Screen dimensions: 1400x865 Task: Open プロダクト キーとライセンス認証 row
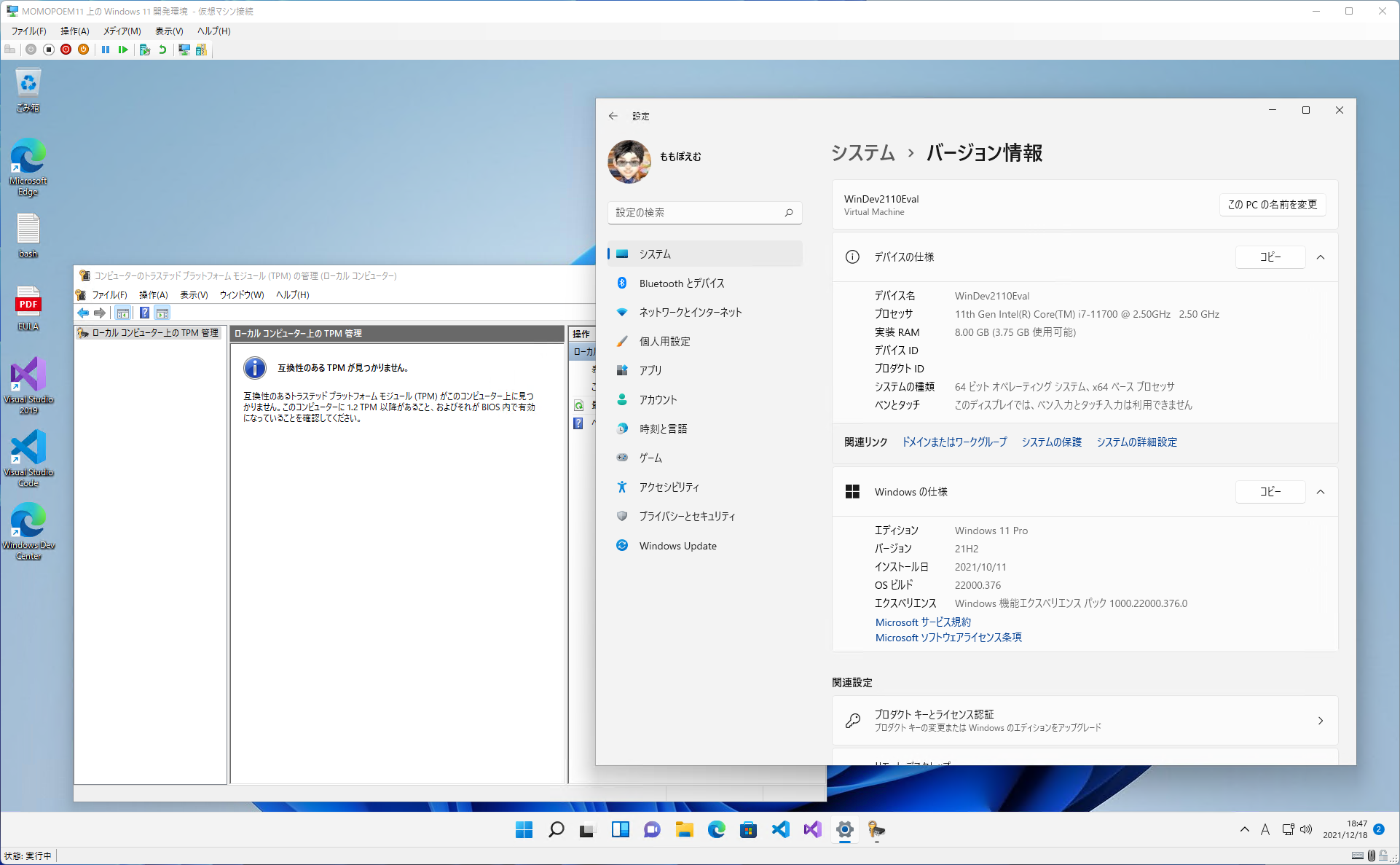(x=1085, y=720)
